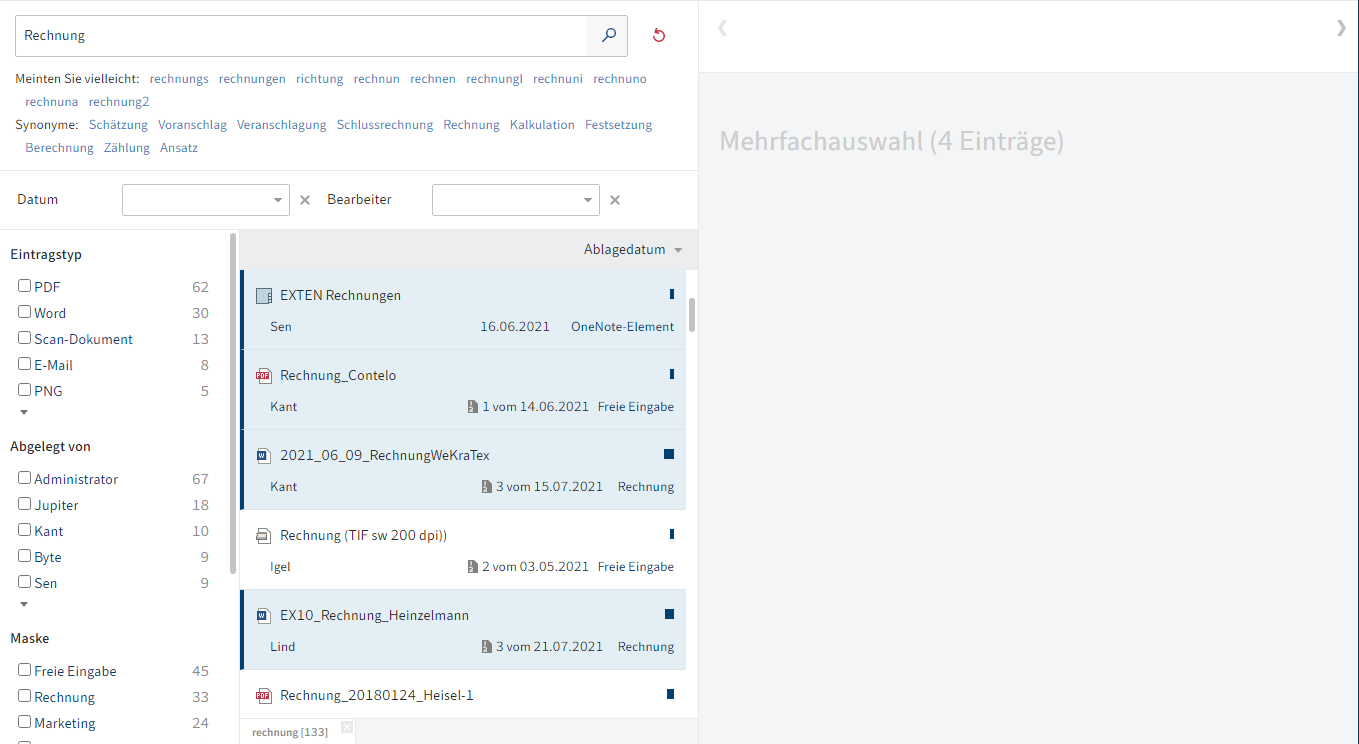Click the filter panel scrollbar

pos(233,403)
